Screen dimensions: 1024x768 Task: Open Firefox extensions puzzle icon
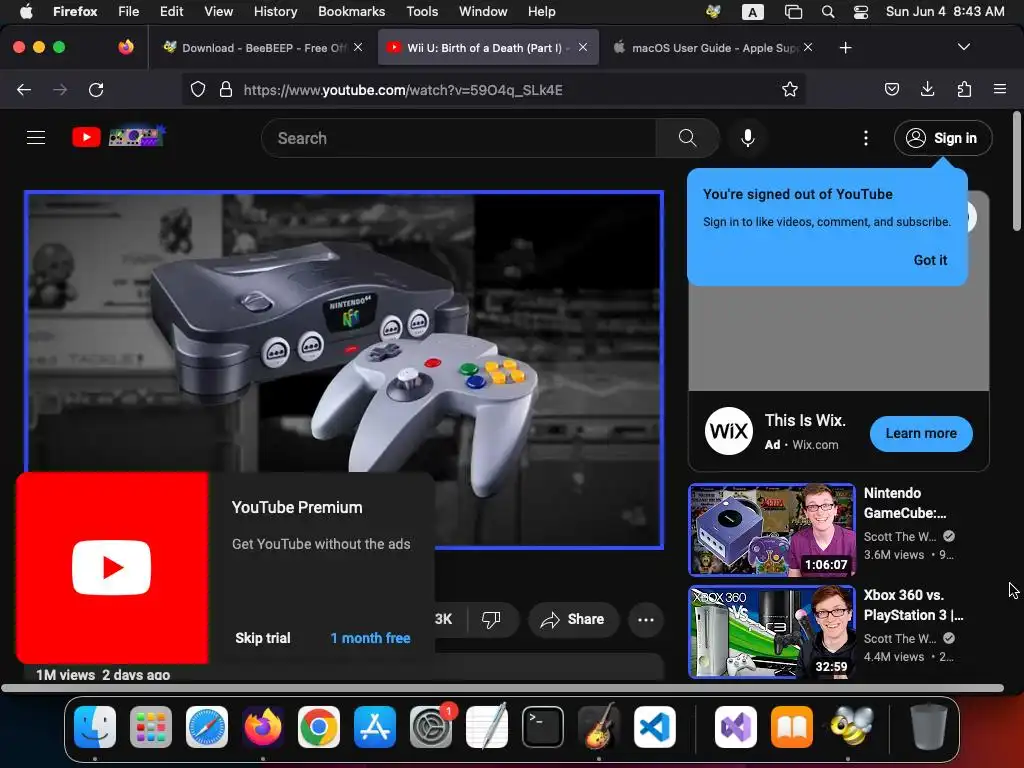pos(964,89)
